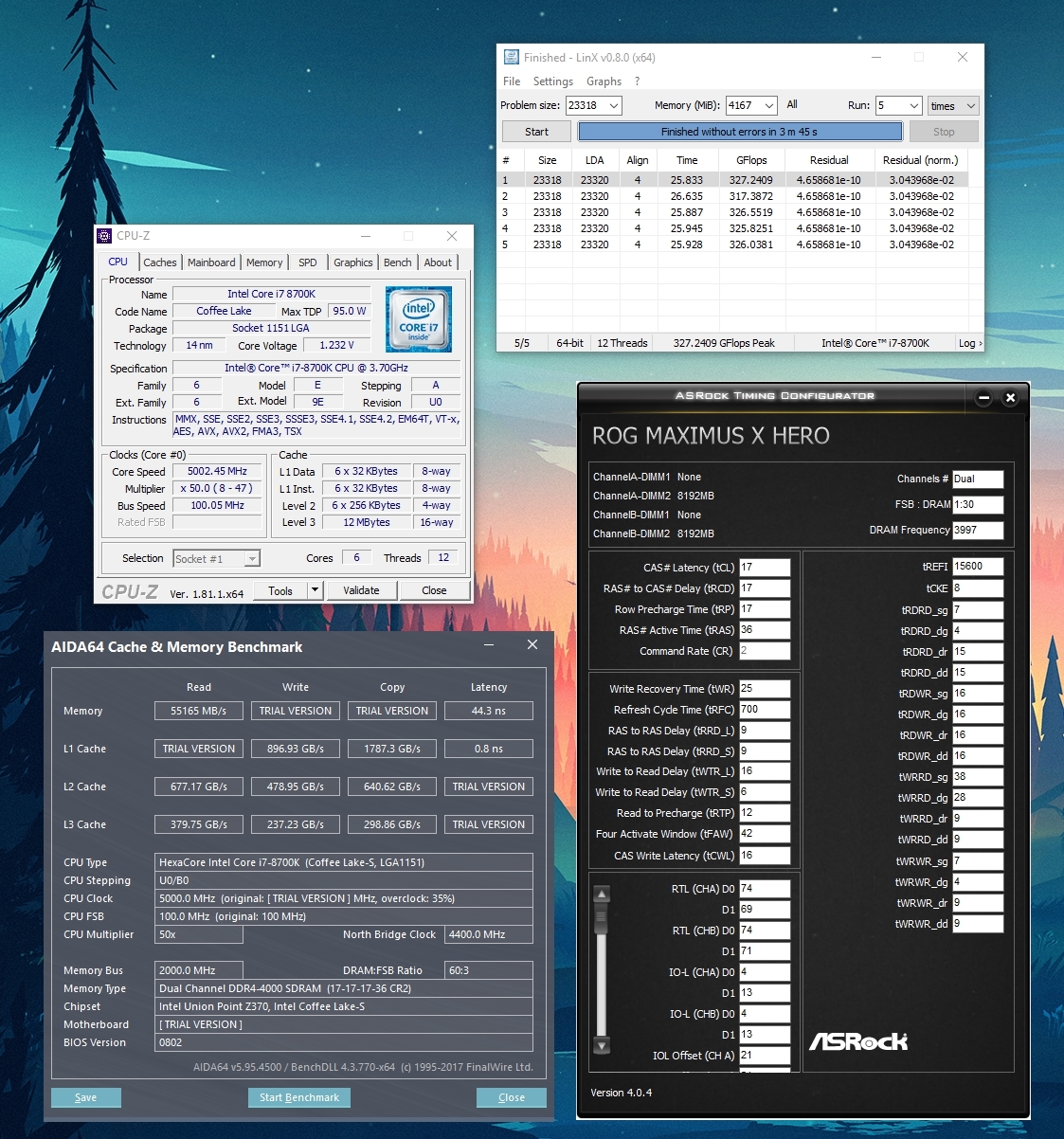Click the Close button in AIDA64
Viewport: 1064px width, 1139px height.
(512, 1097)
